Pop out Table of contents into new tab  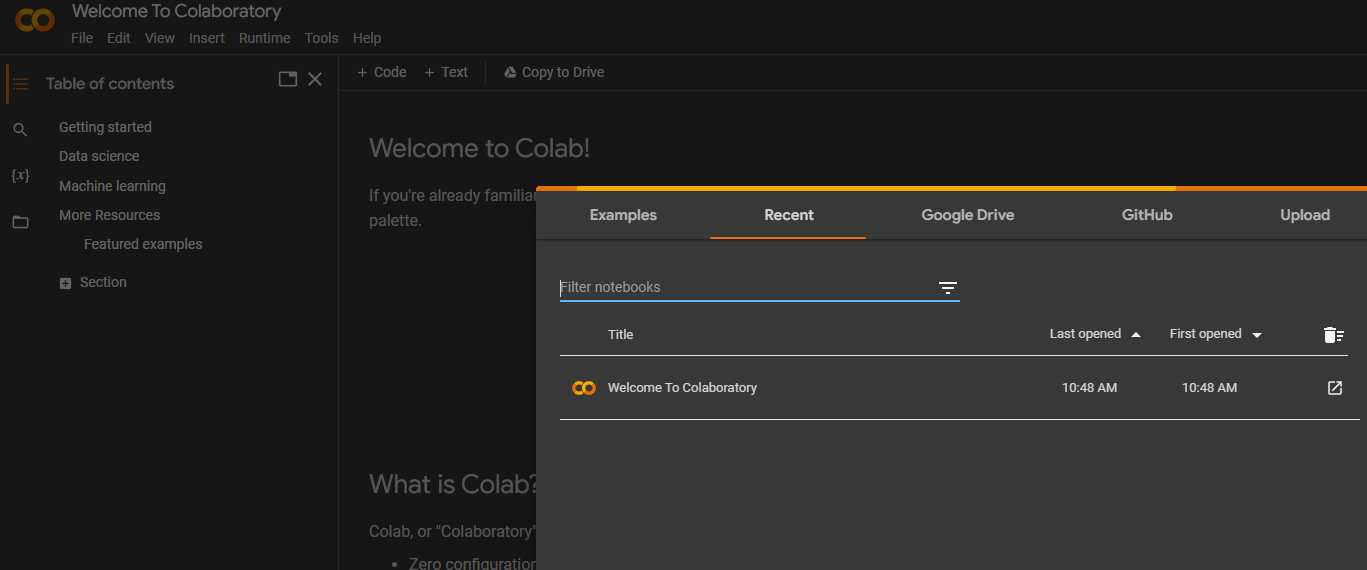click(x=288, y=79)
